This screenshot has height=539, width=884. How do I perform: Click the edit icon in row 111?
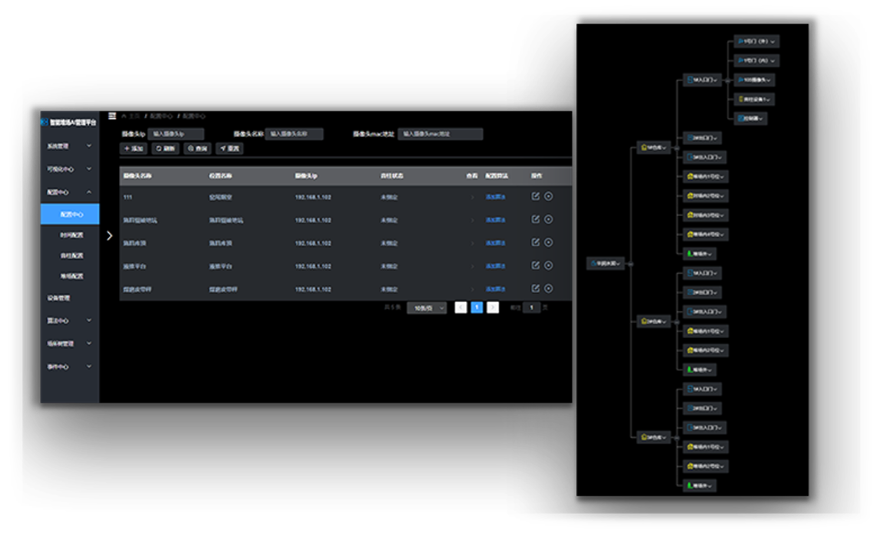[x=536, y=196]
